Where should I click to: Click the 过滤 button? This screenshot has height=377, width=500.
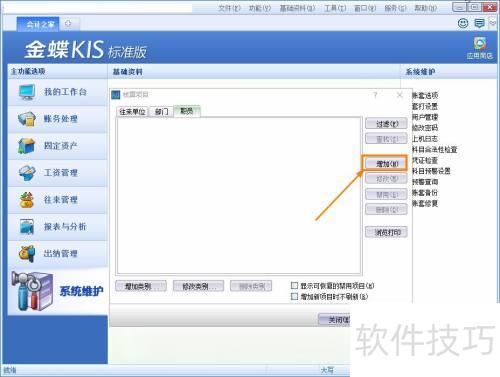tap(386, 124)
